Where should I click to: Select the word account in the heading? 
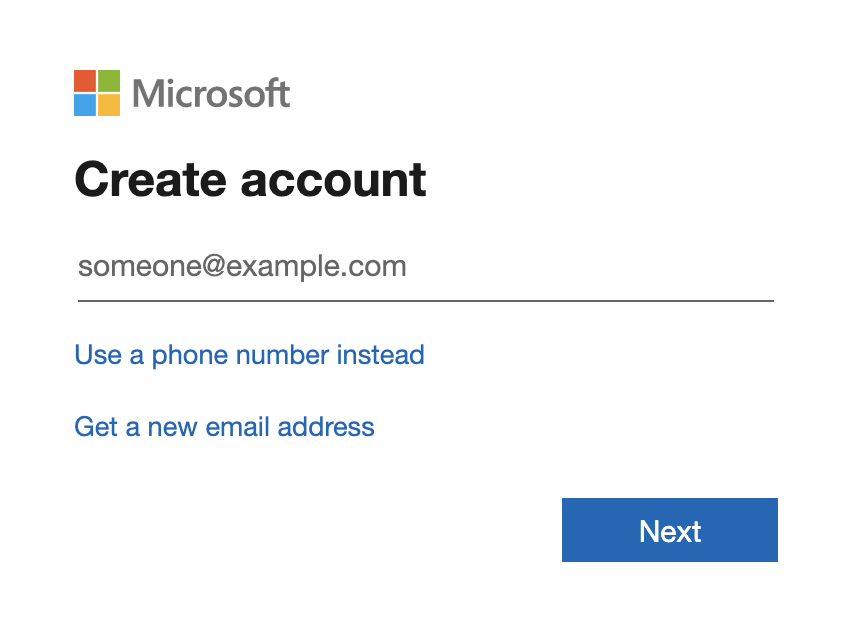point(333,181)
